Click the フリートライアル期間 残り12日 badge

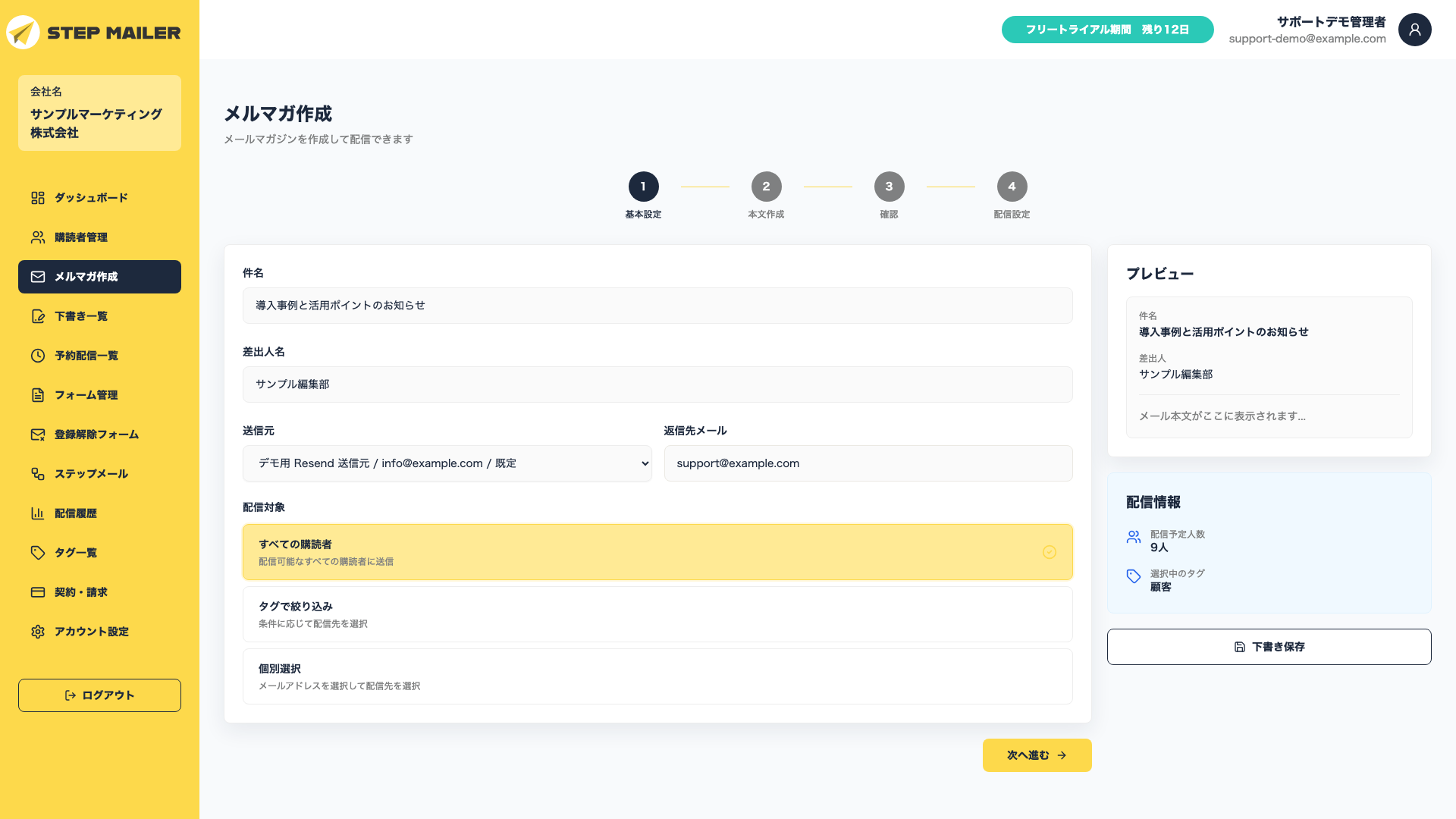[x=1107, y=30]
